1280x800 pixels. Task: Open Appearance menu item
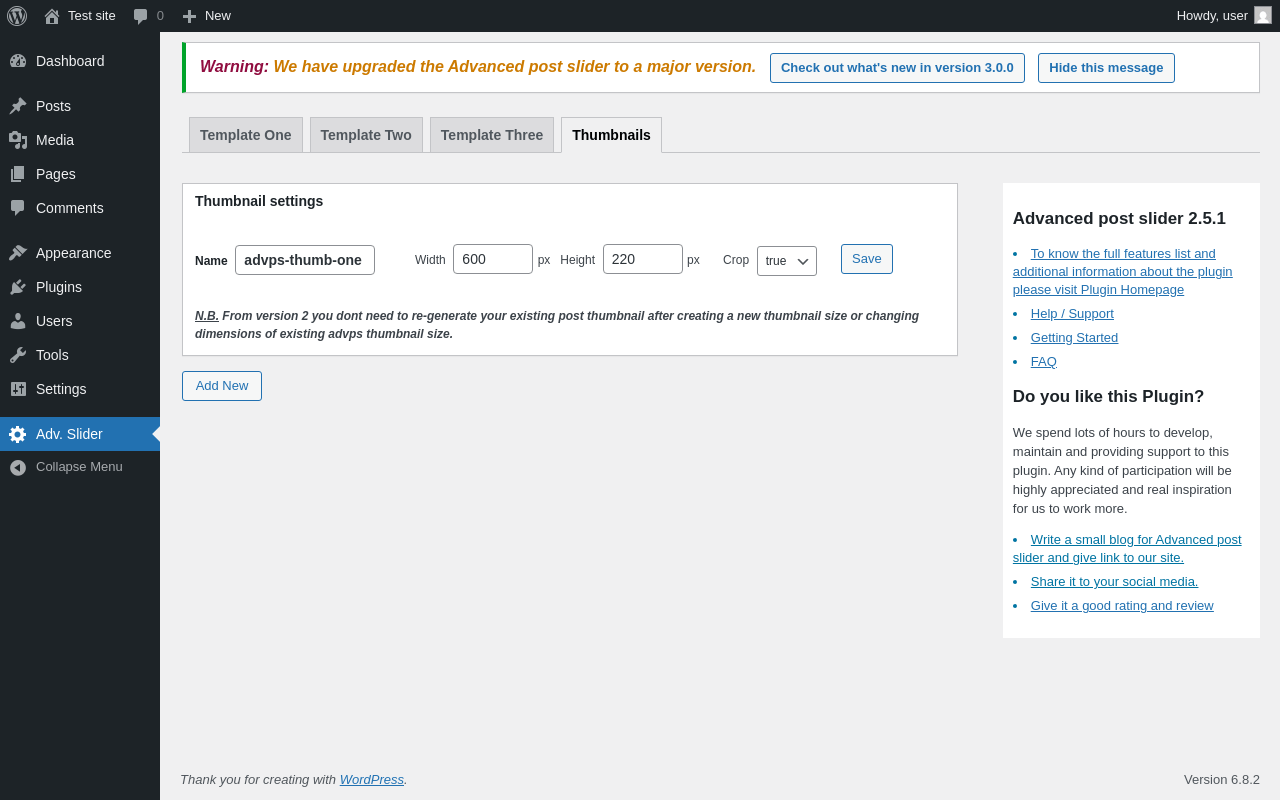[80, 253]
